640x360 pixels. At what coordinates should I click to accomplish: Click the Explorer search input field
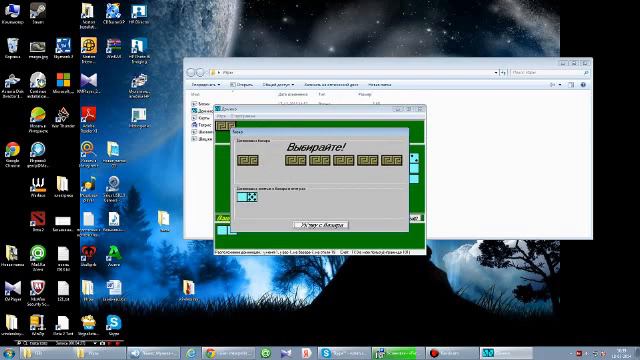549,73
